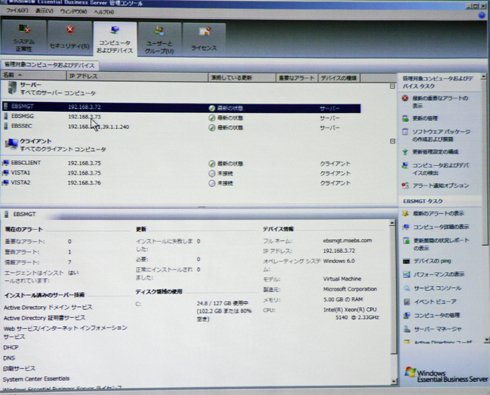Open the コンピュータ詳細の表示 task
The width and height of the screenshot is (490, 395).
[436, 227]
